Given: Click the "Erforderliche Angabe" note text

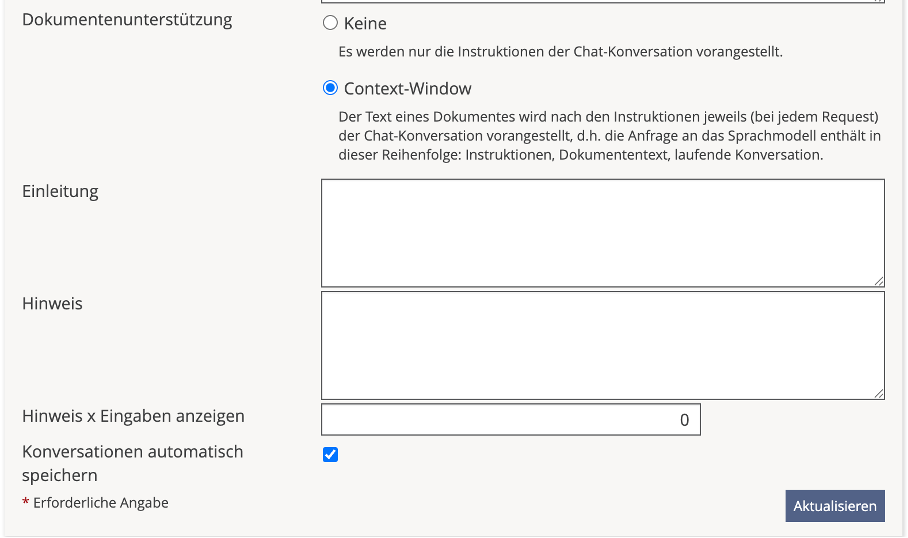Looking at the screenshot, I should coord(101,503).
